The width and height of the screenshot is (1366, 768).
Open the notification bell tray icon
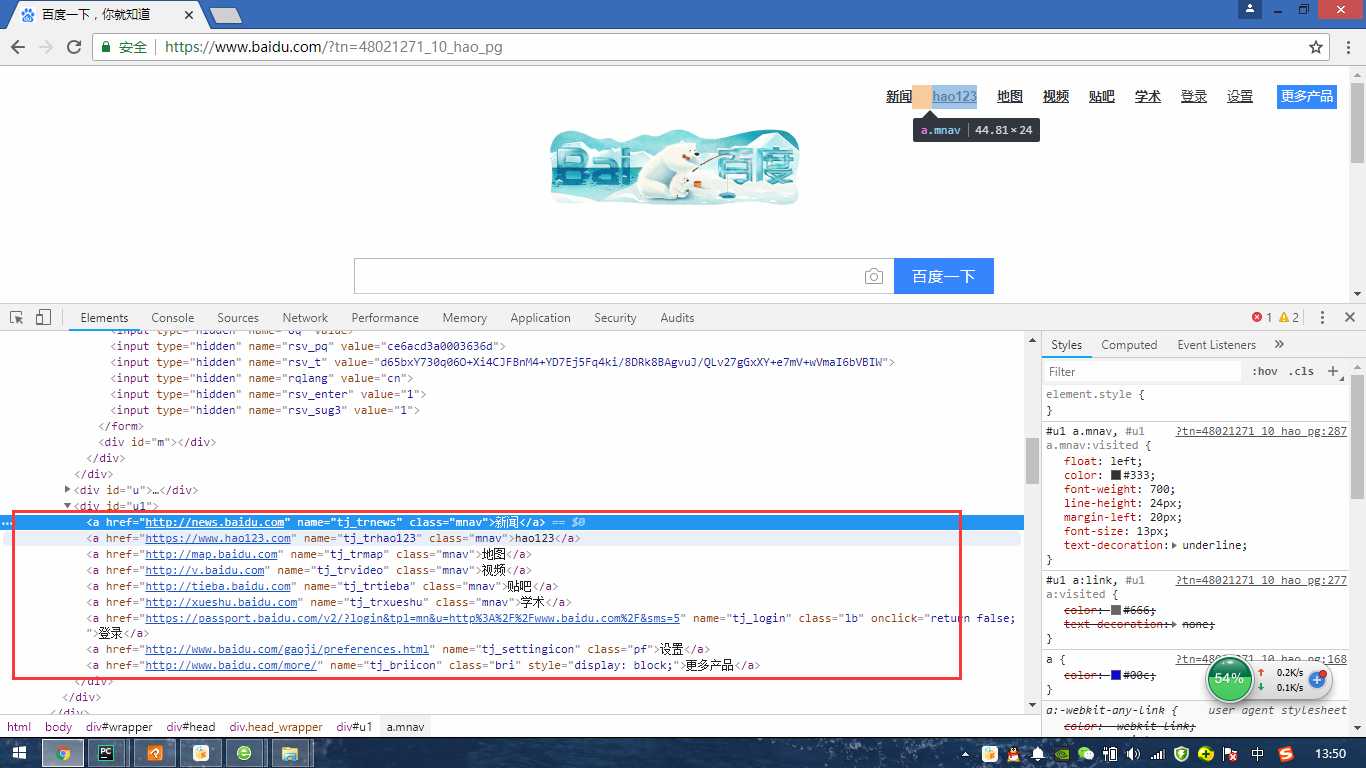point(1038,754)
